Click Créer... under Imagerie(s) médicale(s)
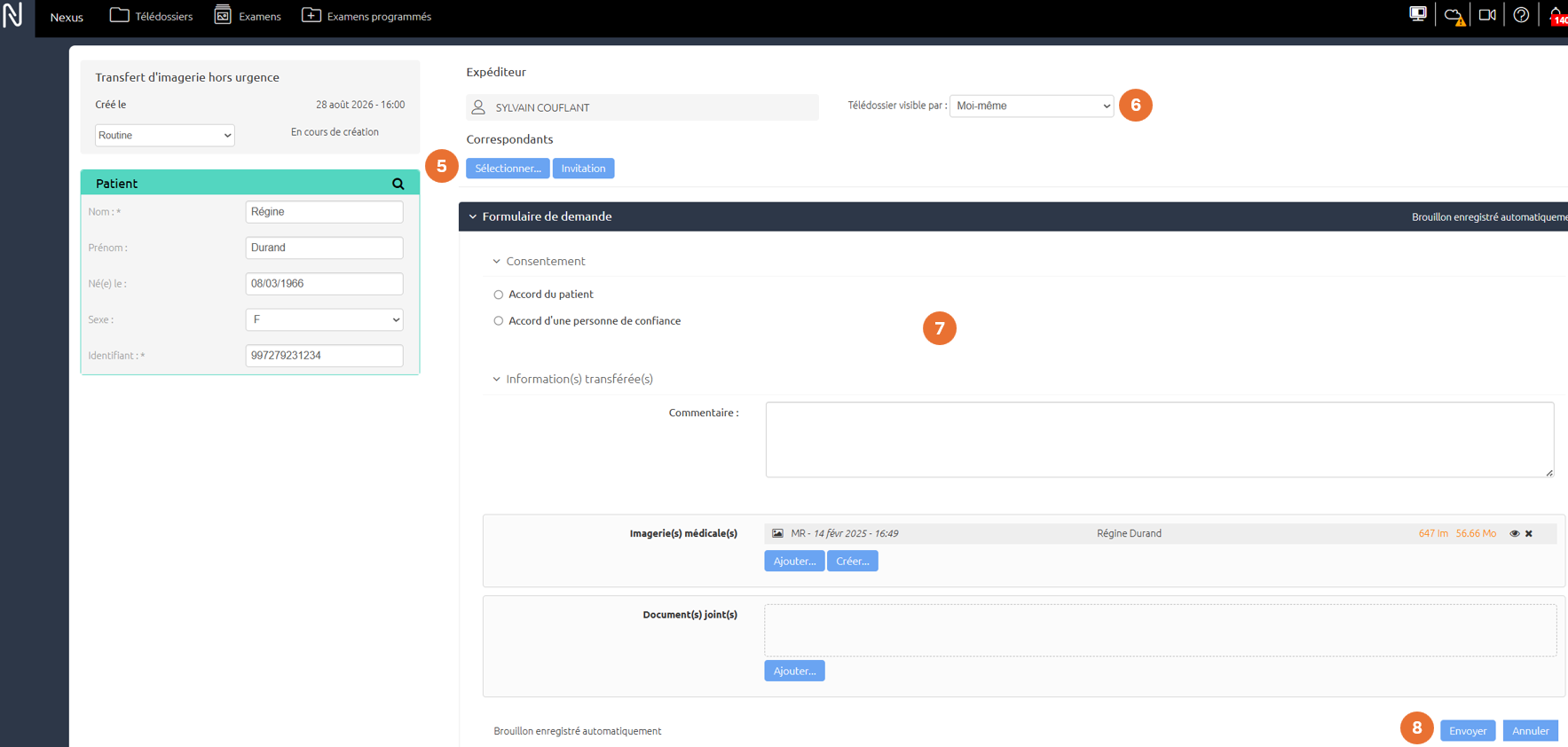 pyautogui.click(x=853, y=561)
